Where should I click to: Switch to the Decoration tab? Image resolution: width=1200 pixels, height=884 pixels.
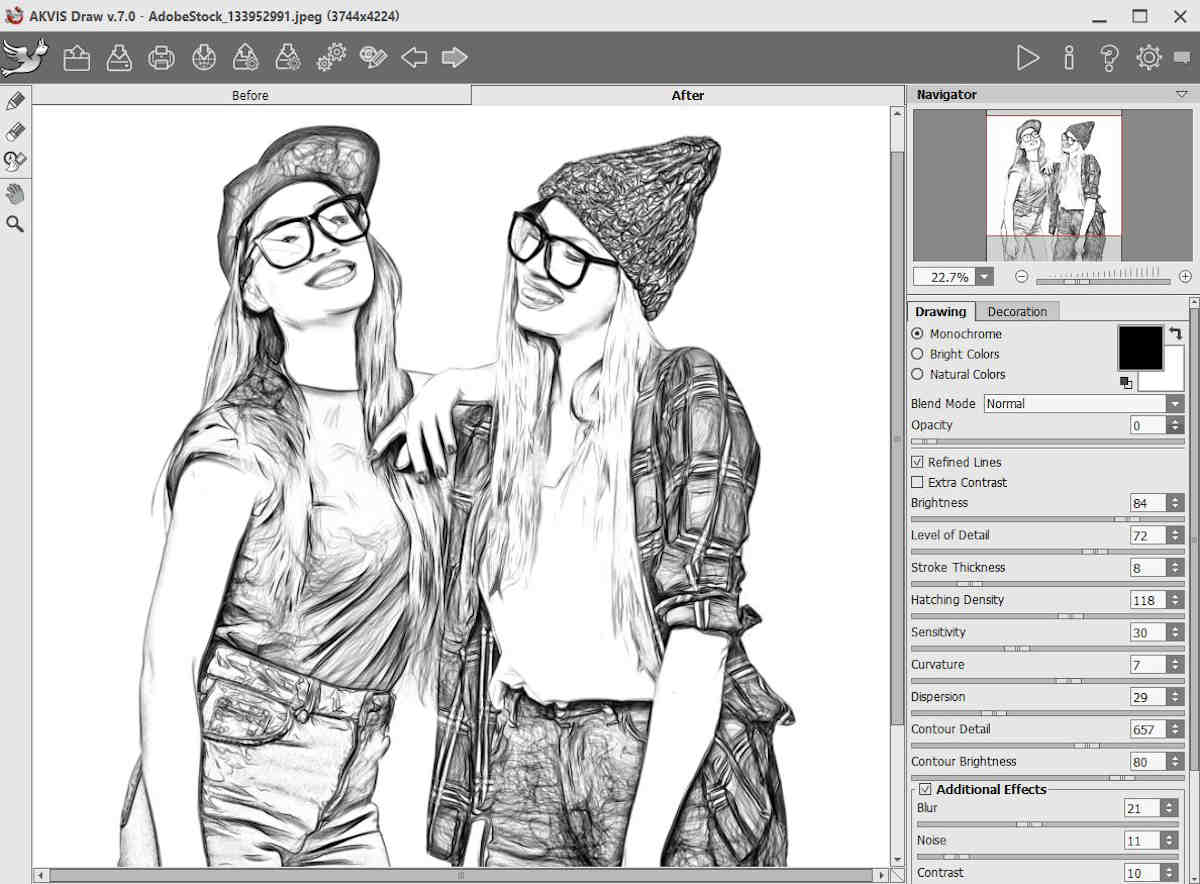(x=1017, y=312)
